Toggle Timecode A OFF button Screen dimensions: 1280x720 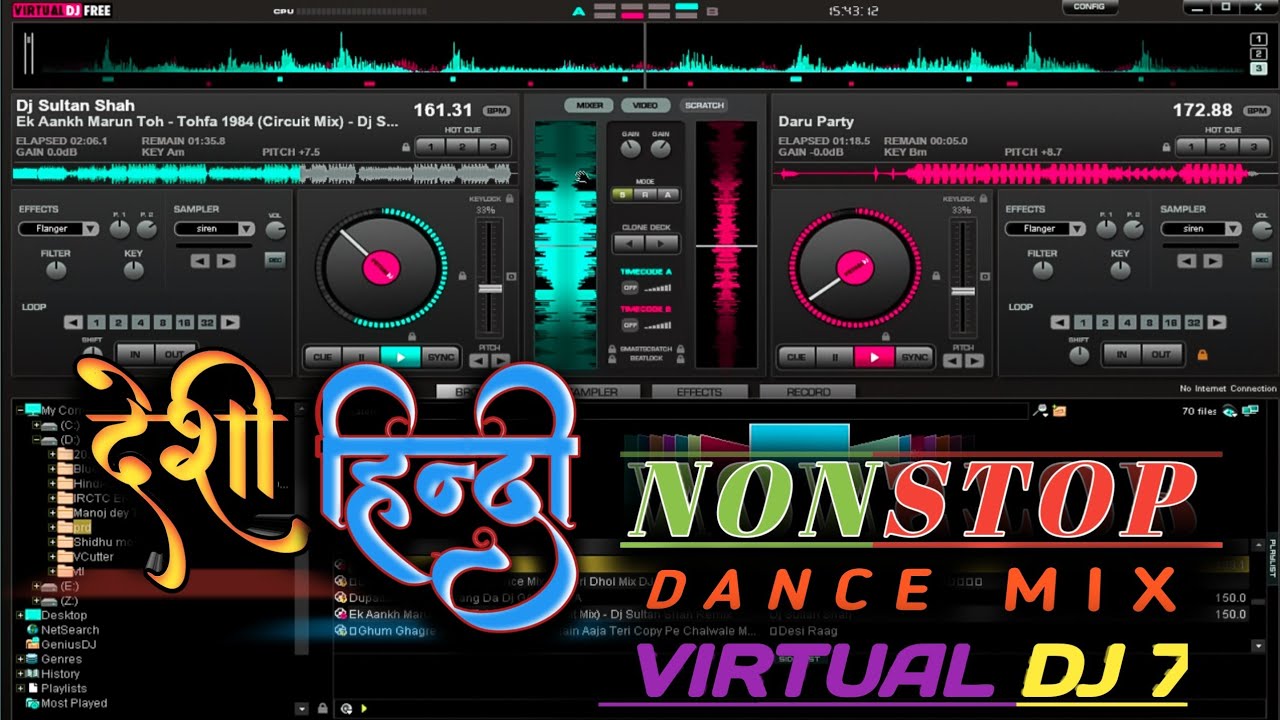pyautogui.click(x=631, y=287)
